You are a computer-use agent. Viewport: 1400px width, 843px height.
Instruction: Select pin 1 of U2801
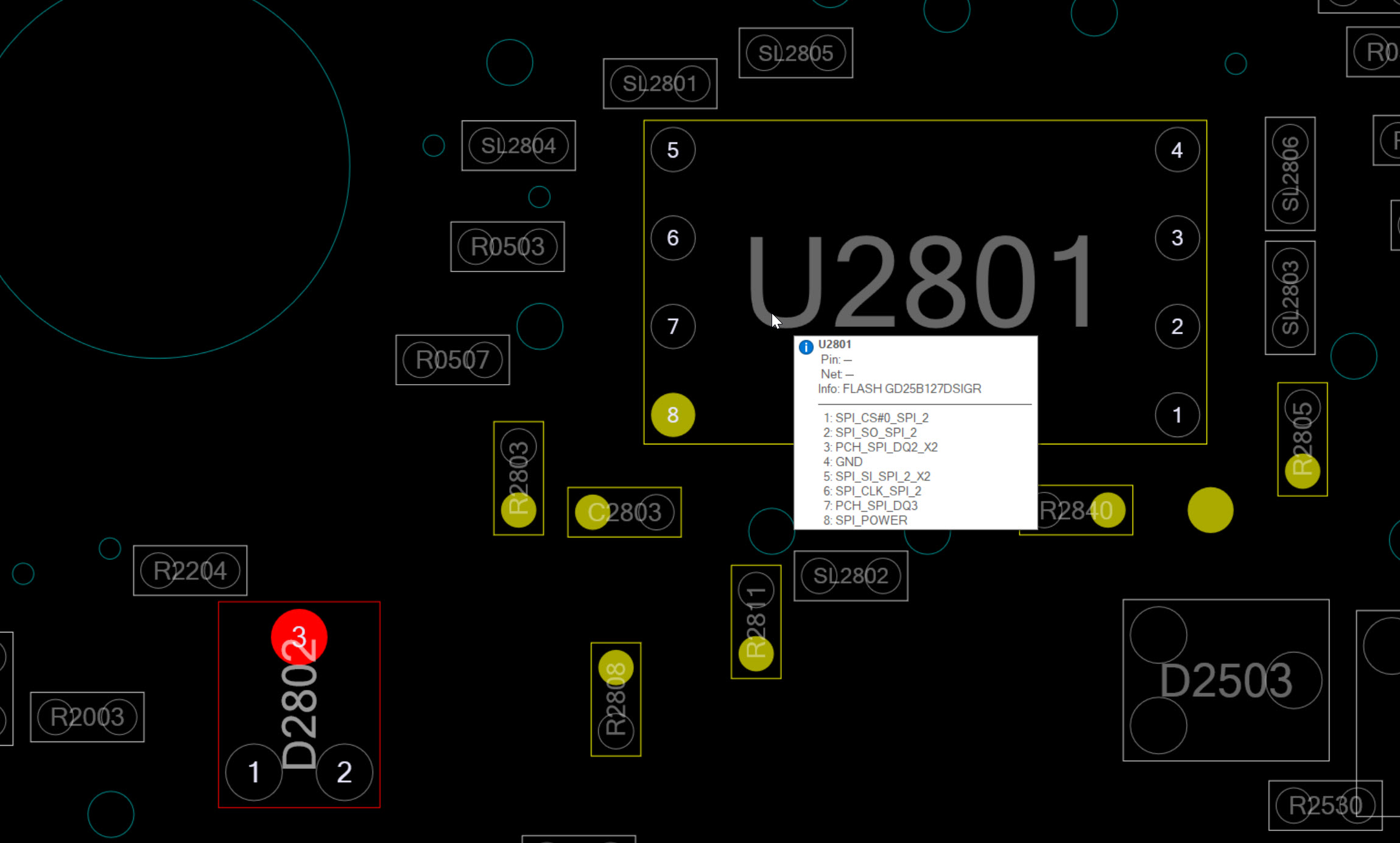click(1177, 415)
